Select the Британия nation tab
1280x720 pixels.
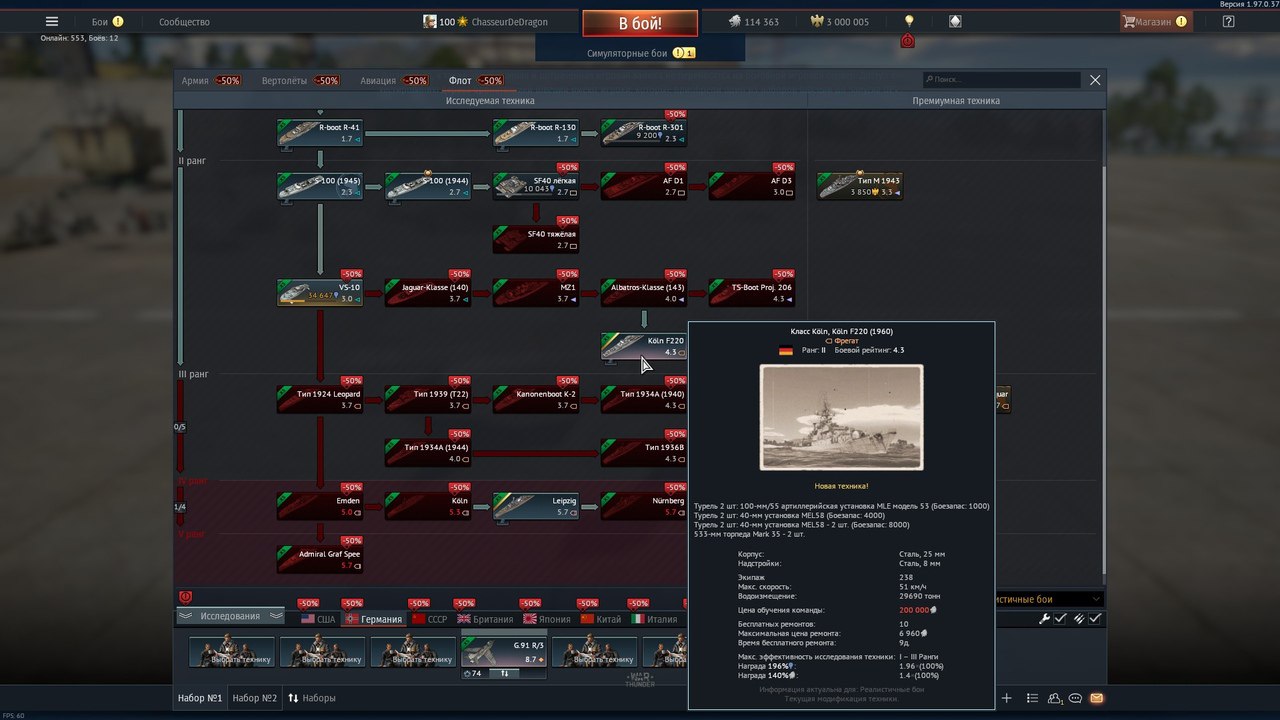[485, 619]
